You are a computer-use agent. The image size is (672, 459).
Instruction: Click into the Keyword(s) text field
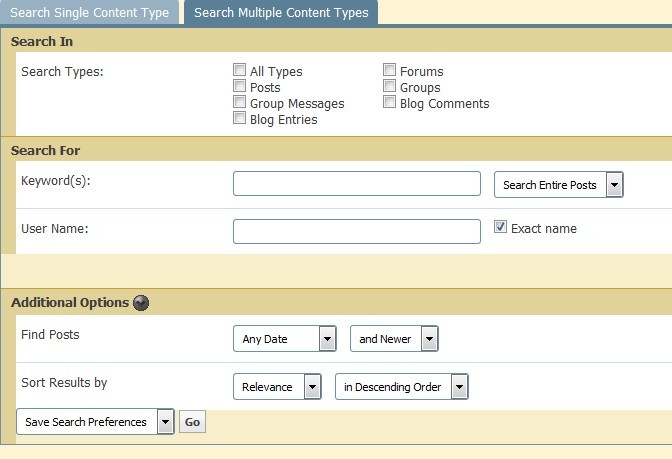(x=357, y=184)
